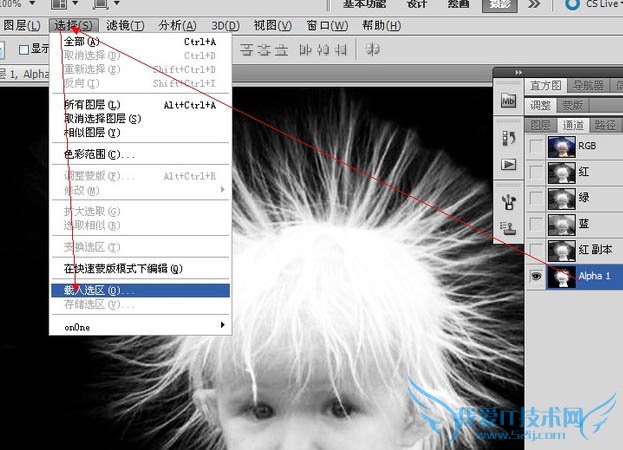623x450 pixels.
Task: Switch to the 调整 tab
Action: (540, 105)
